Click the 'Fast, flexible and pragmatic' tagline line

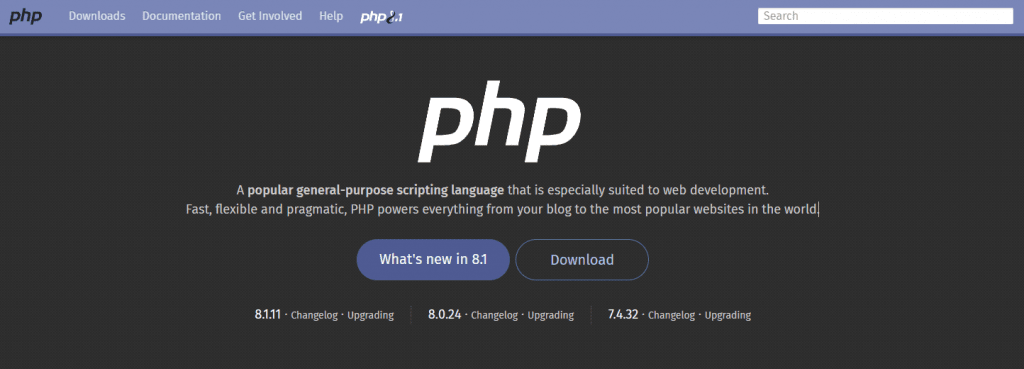point(502,210)
